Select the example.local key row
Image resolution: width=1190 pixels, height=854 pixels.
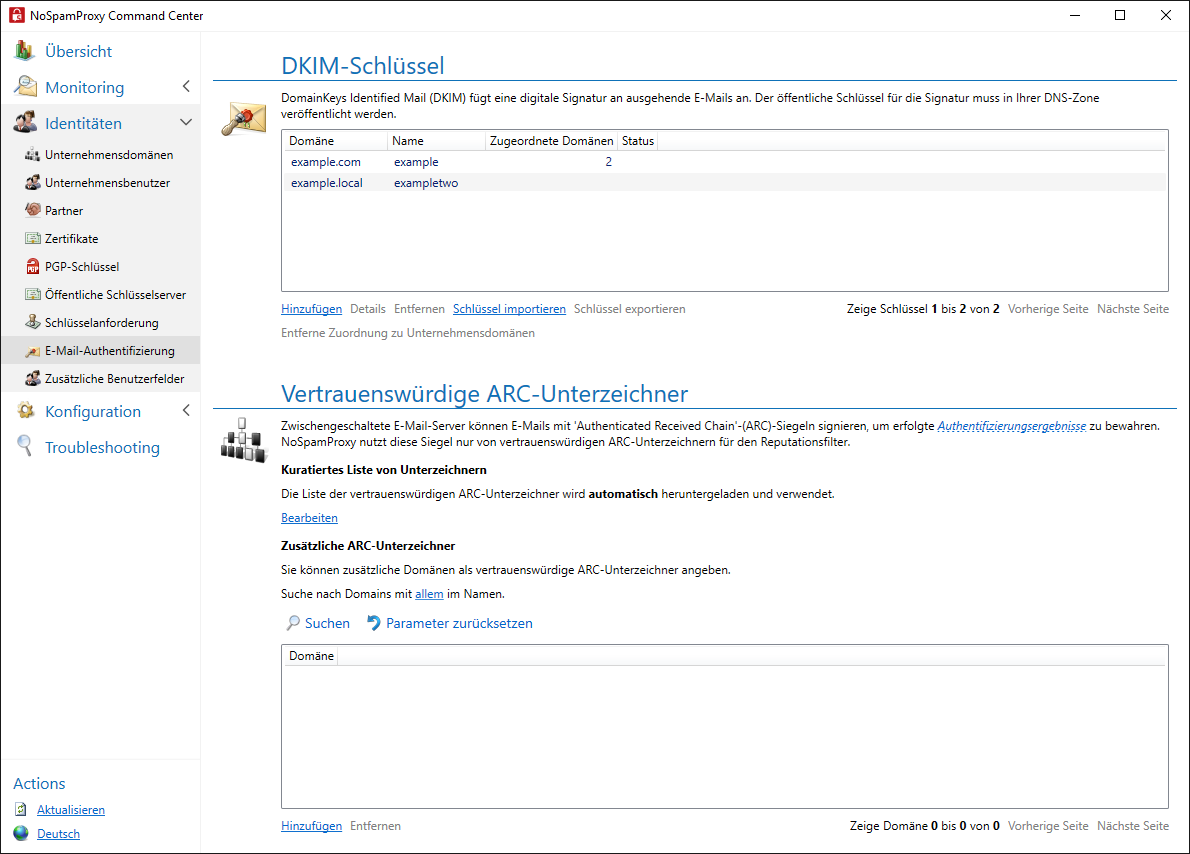click(724, 183)
